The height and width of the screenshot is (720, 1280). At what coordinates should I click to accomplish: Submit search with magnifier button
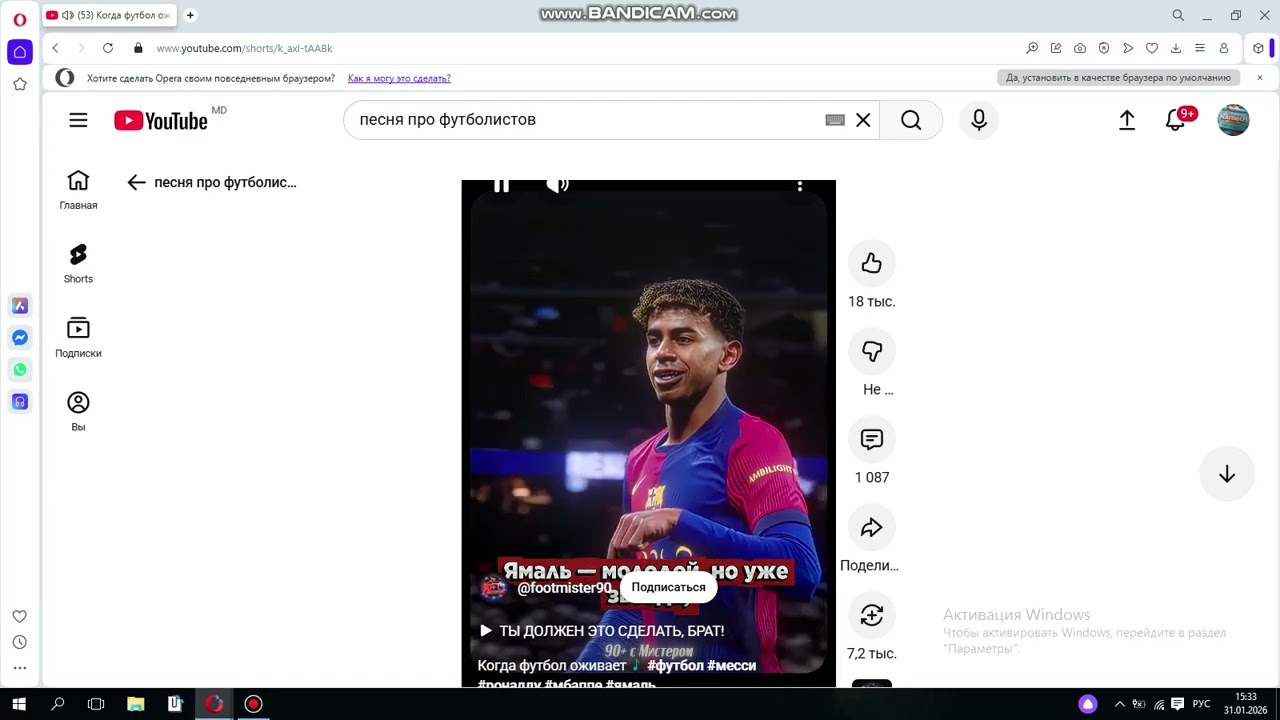point(910,120)
